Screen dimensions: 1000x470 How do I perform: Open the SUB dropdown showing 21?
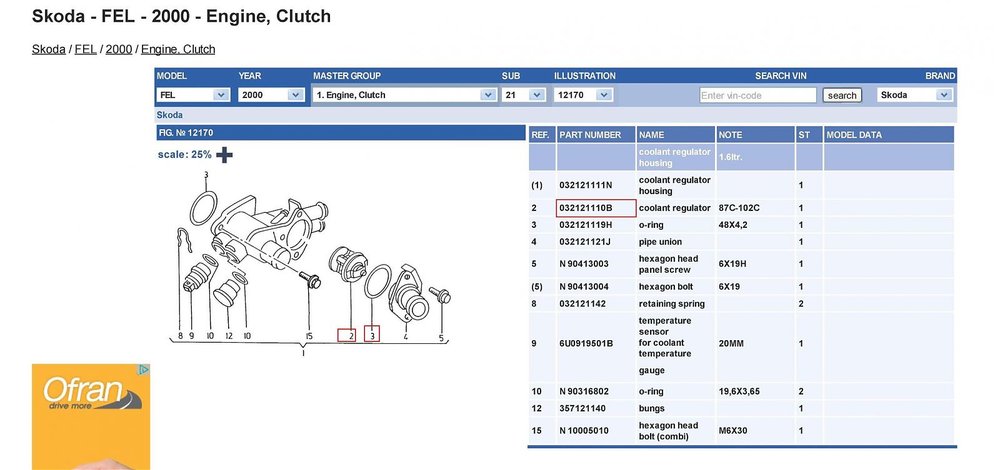point(523,95)
